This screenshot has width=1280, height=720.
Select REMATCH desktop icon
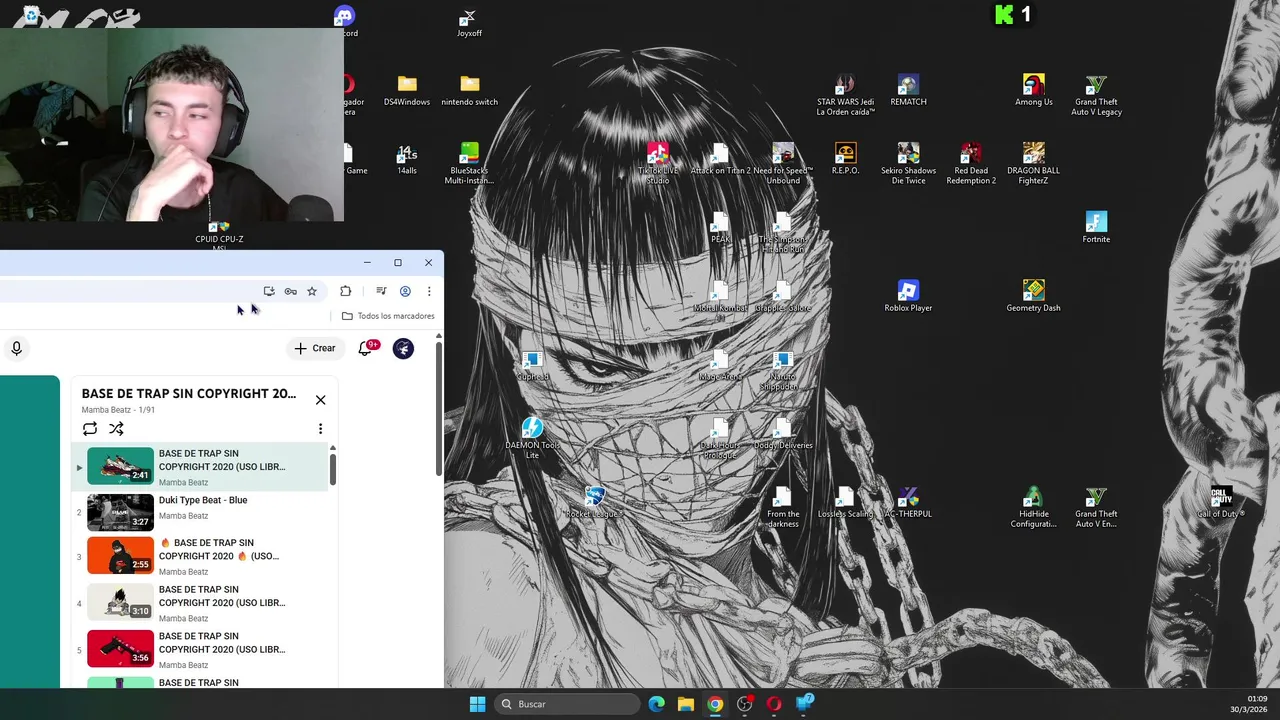tap(908, 91)
